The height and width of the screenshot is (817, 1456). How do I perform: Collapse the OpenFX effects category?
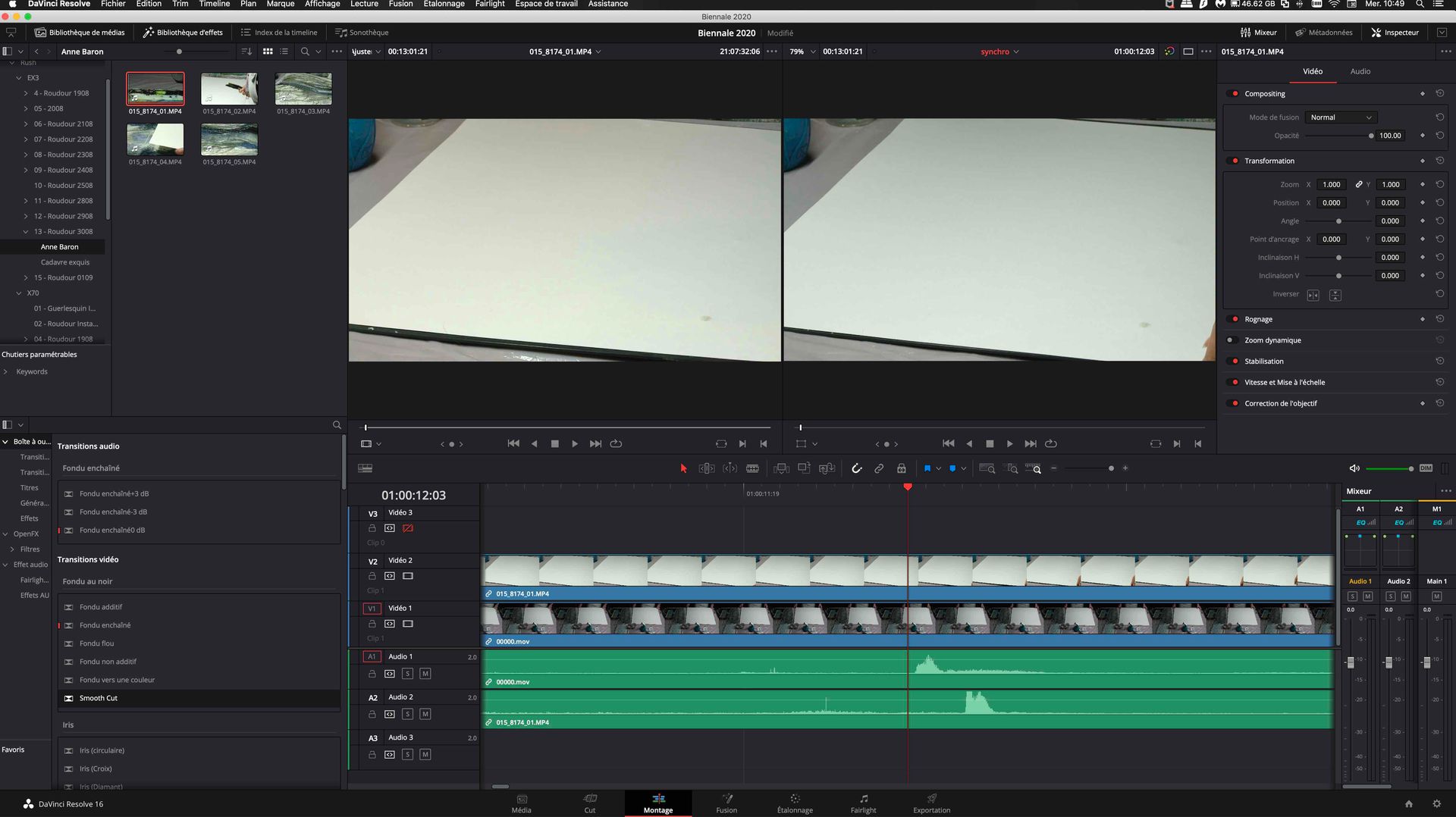5,534
